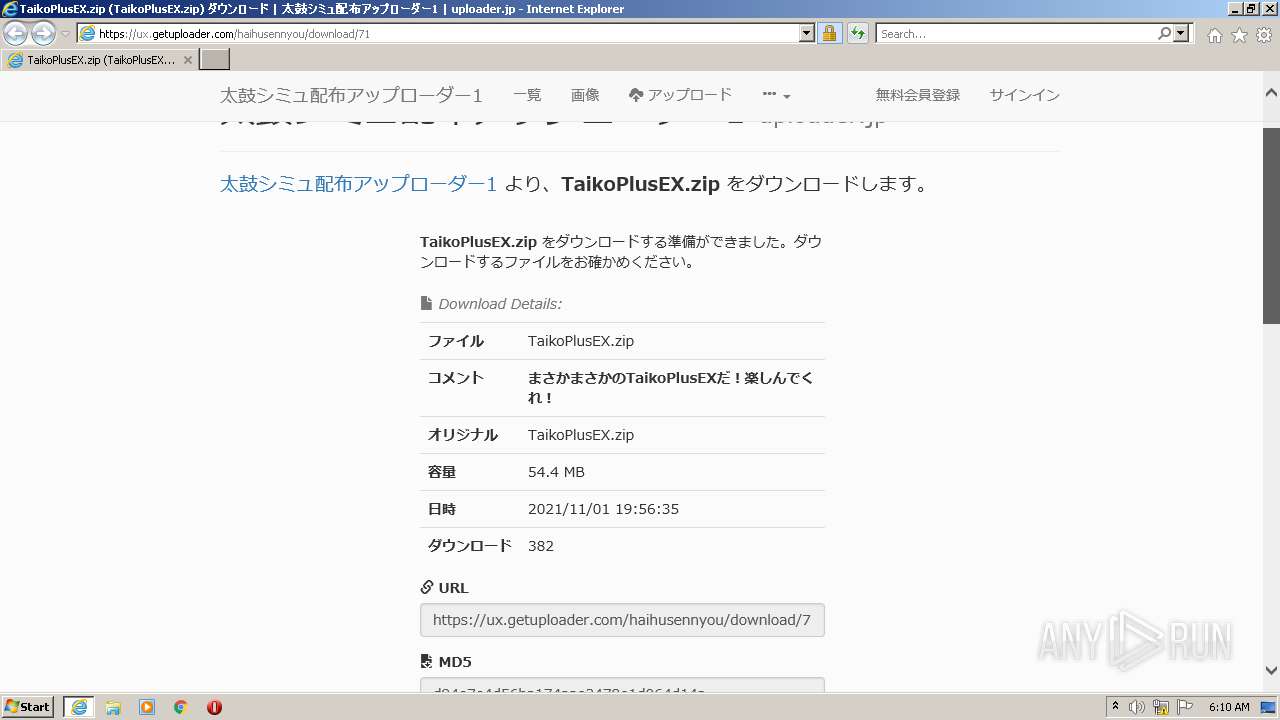Click the network tray icon

pyautogui.click(x=1161, y=707)
